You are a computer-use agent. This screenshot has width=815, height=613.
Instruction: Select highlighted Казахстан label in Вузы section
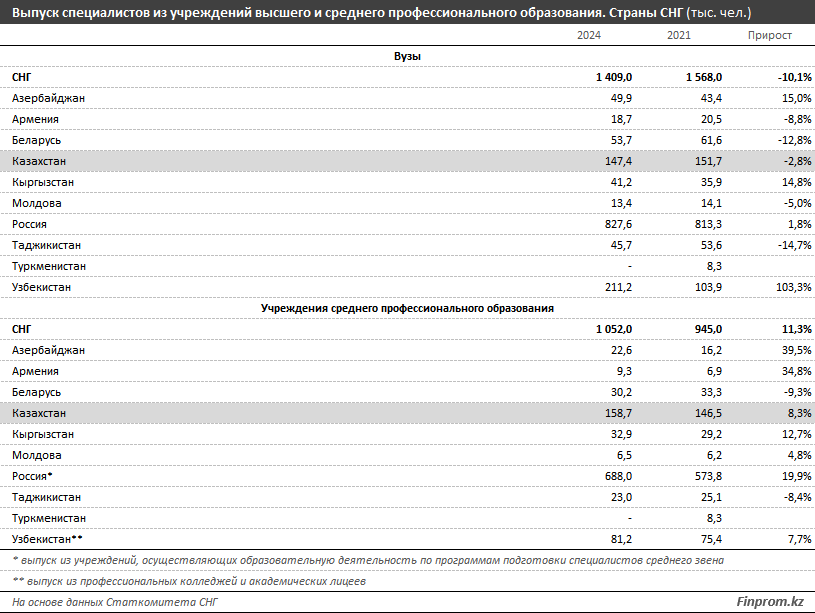[x=42, y=161]
